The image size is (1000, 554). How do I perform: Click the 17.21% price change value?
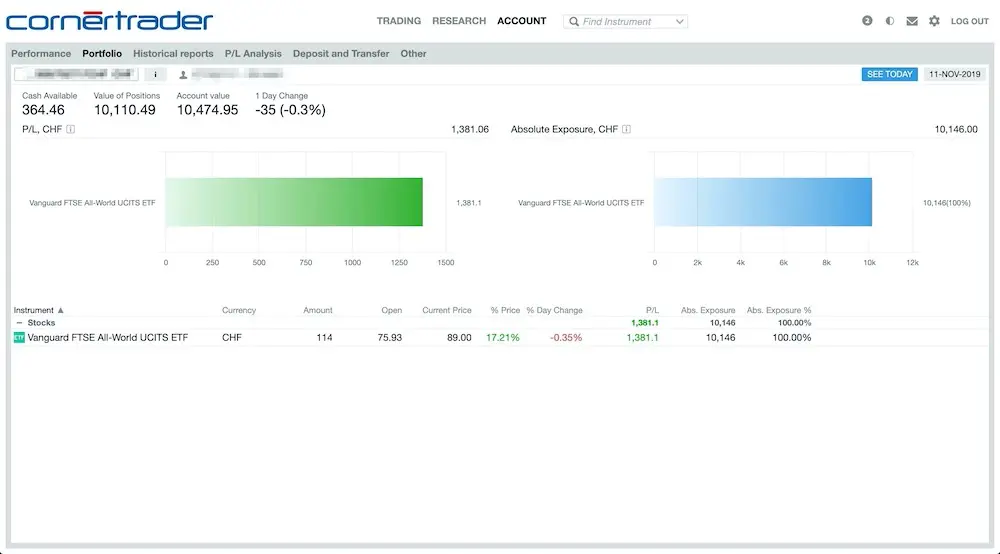[503, 337]
